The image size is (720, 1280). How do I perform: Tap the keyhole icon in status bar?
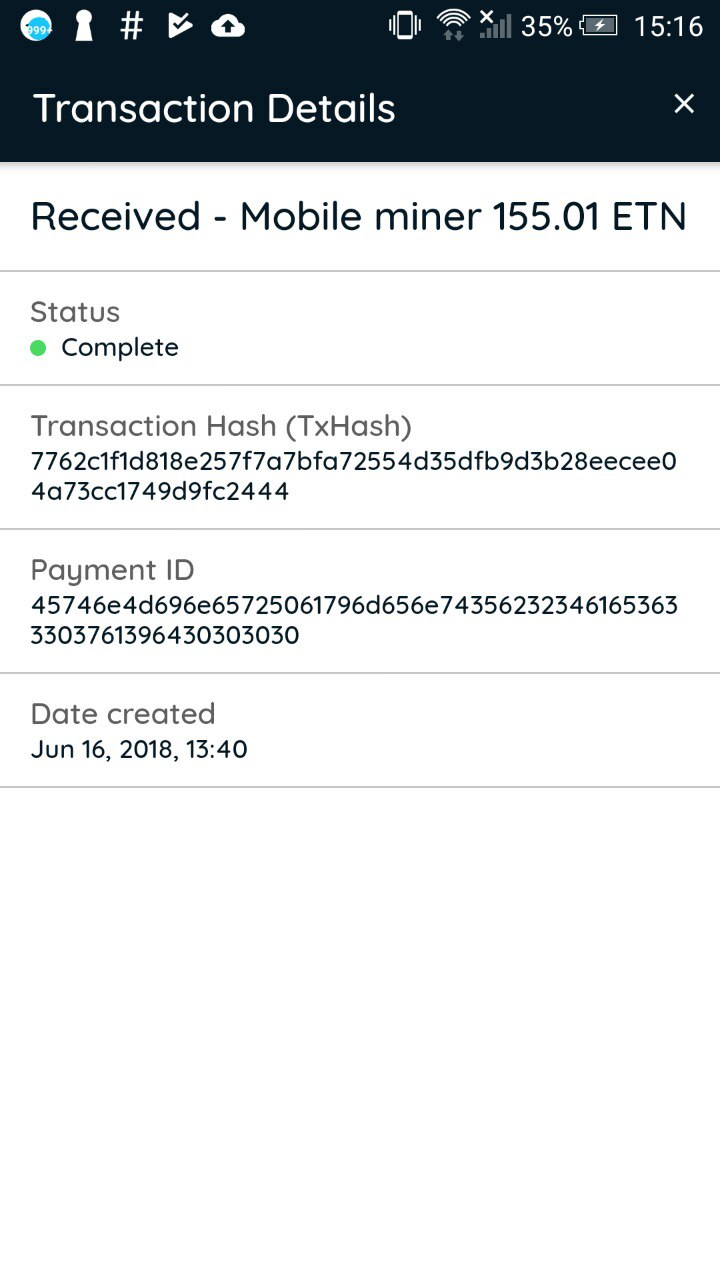click(x=84, y=26)
